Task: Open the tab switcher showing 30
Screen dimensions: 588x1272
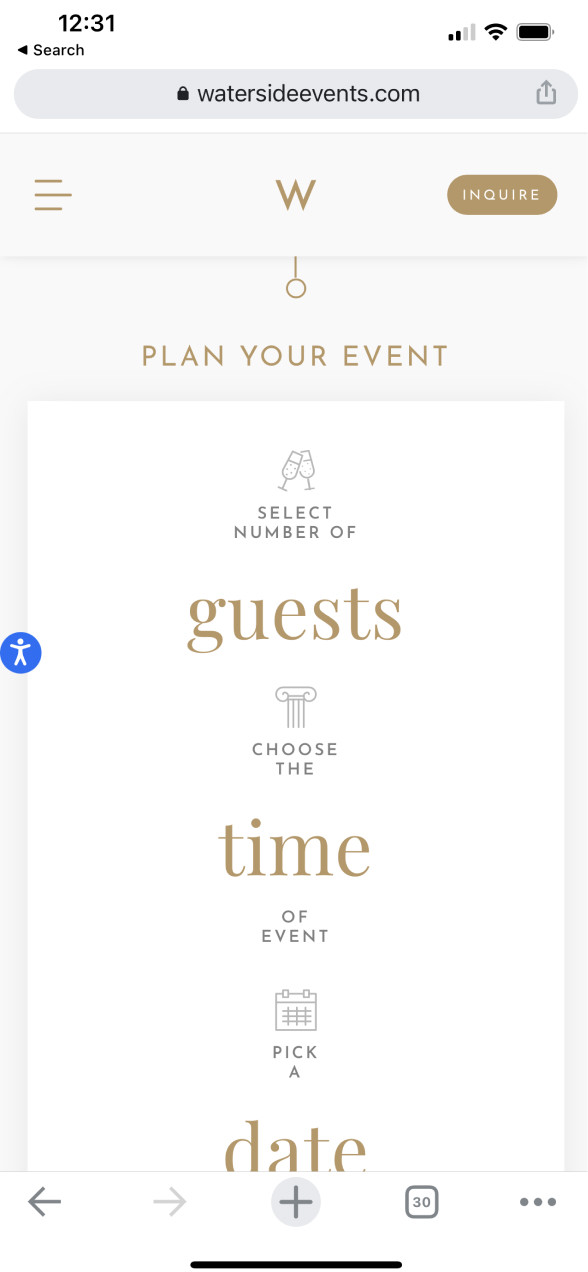Action: click(422, 1202)
